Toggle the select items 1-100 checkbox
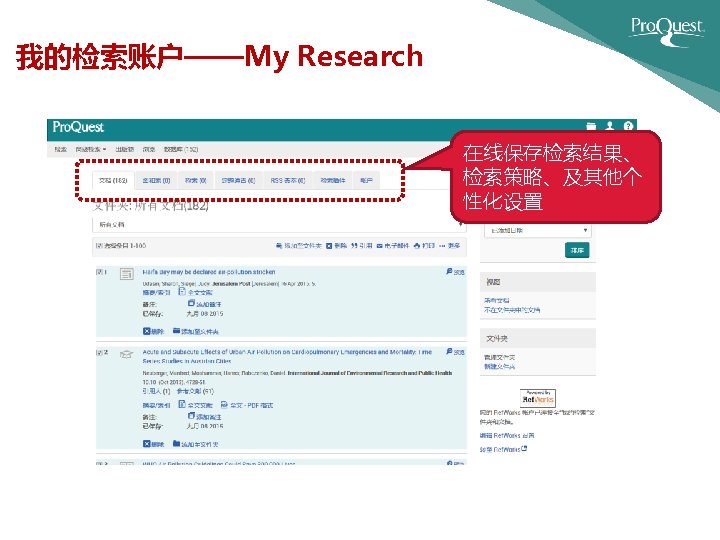The height and width of the screenshot is (540, 720). pos(99,246)
